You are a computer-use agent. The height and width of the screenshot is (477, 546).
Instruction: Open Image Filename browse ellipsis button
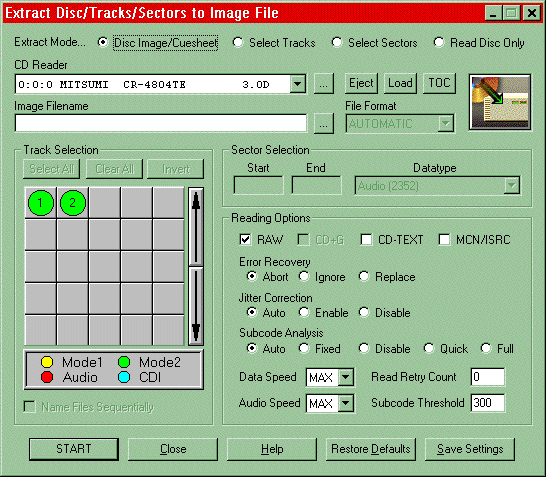coord(323,124)
